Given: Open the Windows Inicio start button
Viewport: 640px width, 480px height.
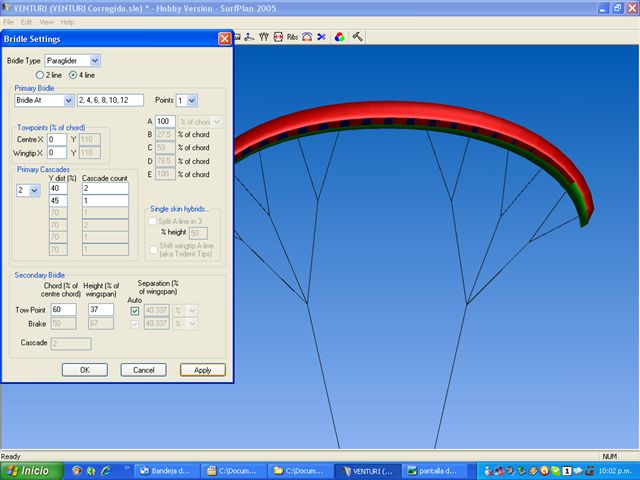Looking at the screenshot, I should [x=29, y=470].
